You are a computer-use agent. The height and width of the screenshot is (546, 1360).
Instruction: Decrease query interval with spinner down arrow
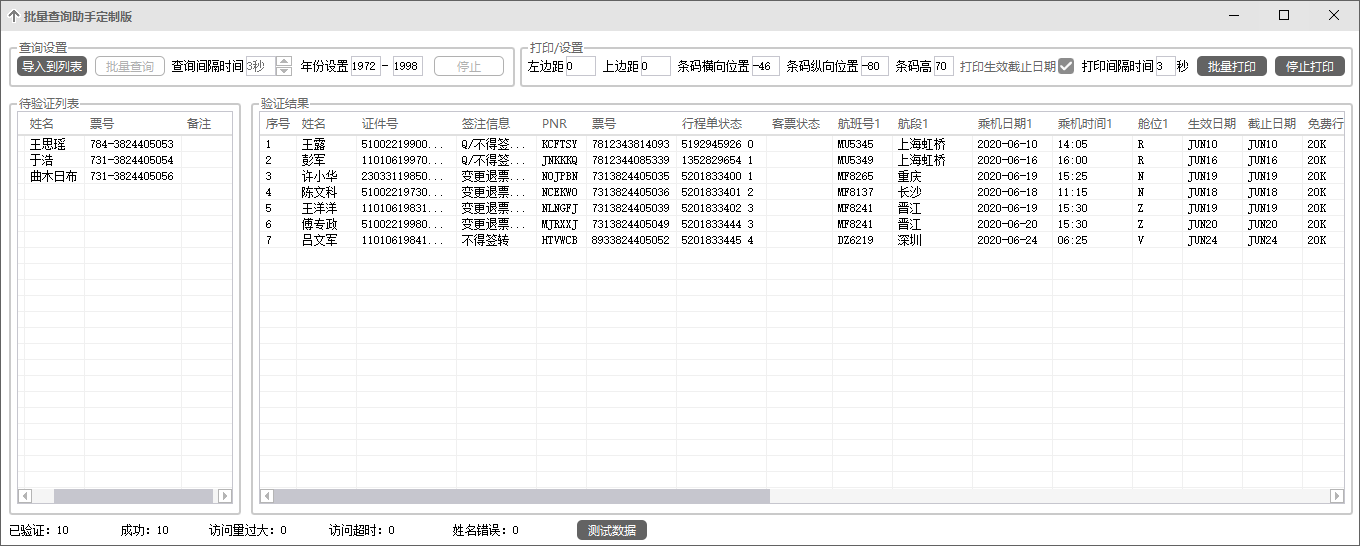pyautogui.click(x=284, y=72)
